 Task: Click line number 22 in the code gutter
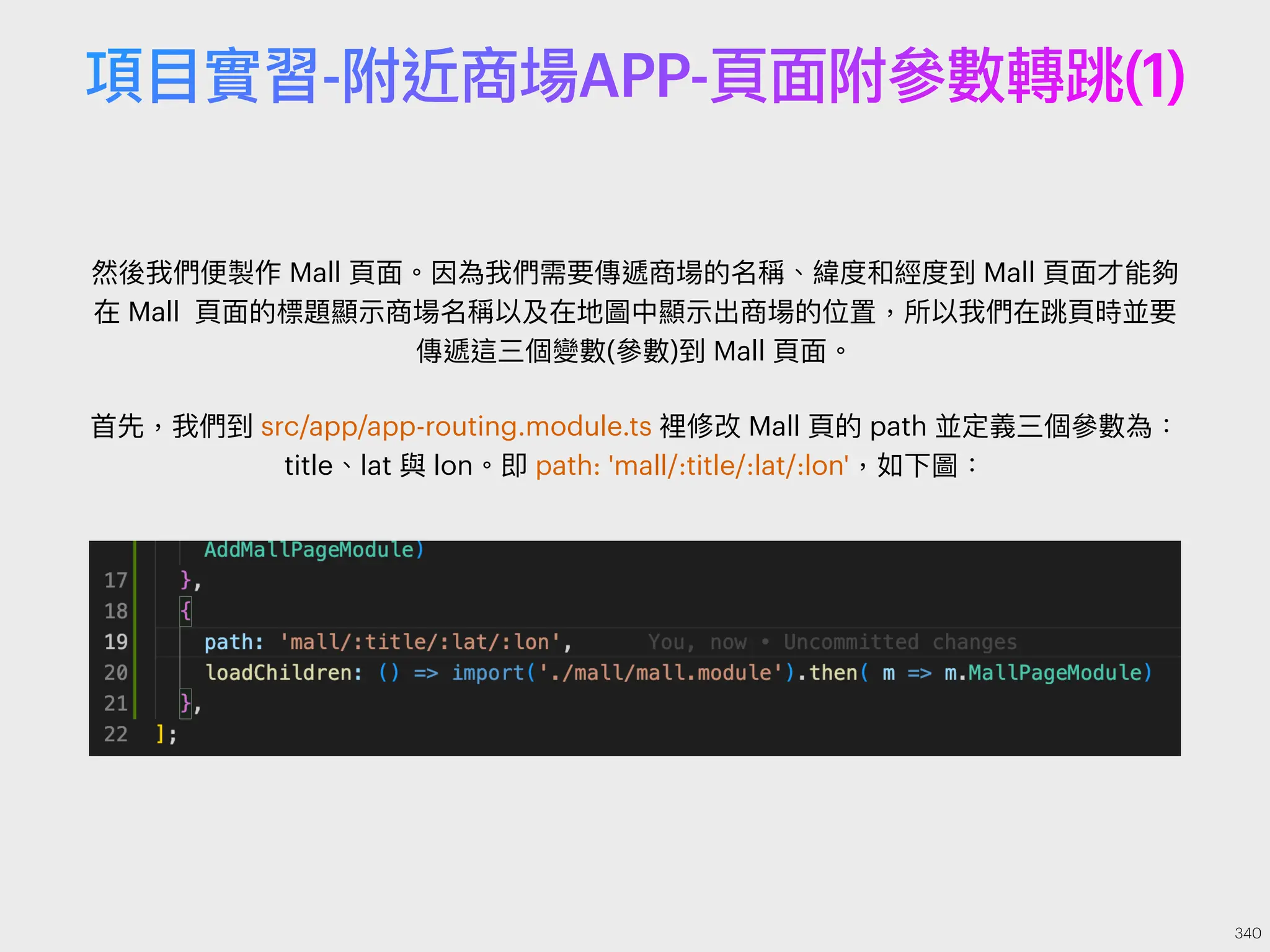click(115, 734)
